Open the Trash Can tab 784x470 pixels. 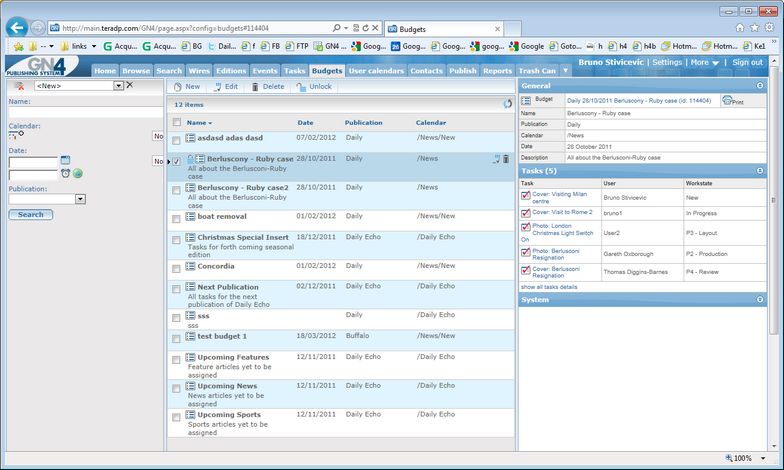pyautogui.click(x=537, y=70)
